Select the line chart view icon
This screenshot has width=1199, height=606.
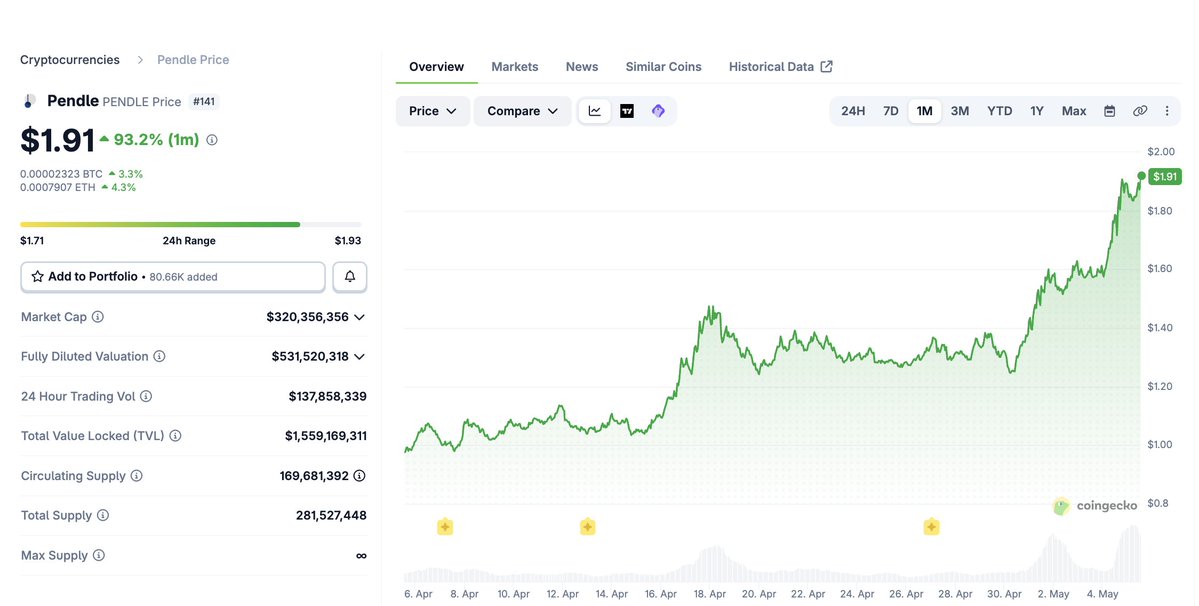pyautogui.click(x=594, y=111)
